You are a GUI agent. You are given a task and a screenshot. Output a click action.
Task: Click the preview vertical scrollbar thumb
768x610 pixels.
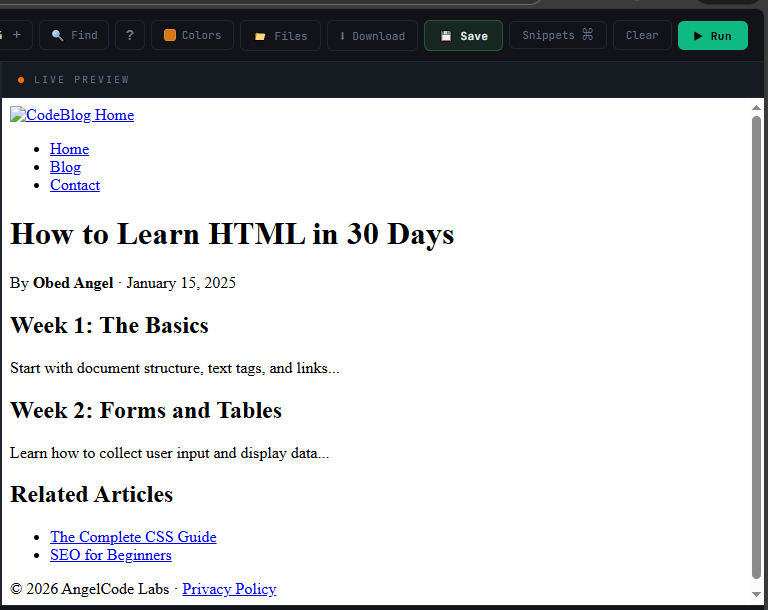[756, 347]
